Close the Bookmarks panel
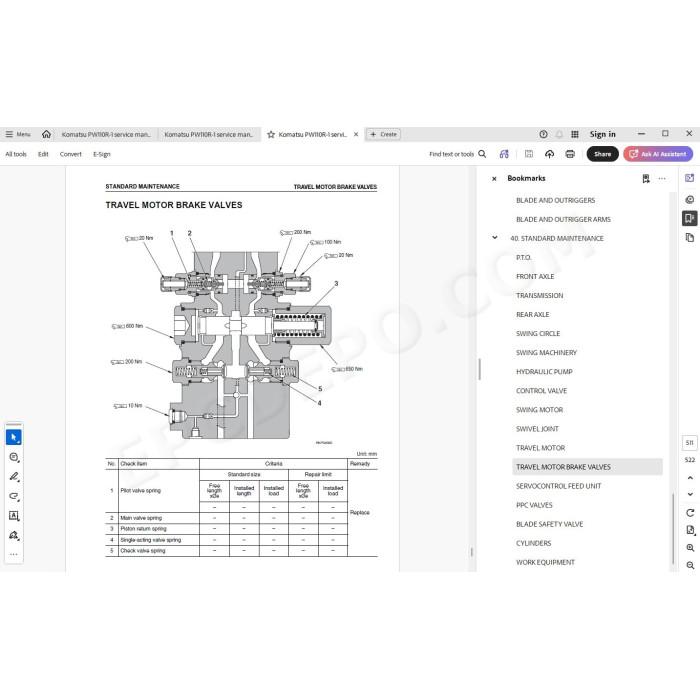 click(x=494, y=179)
